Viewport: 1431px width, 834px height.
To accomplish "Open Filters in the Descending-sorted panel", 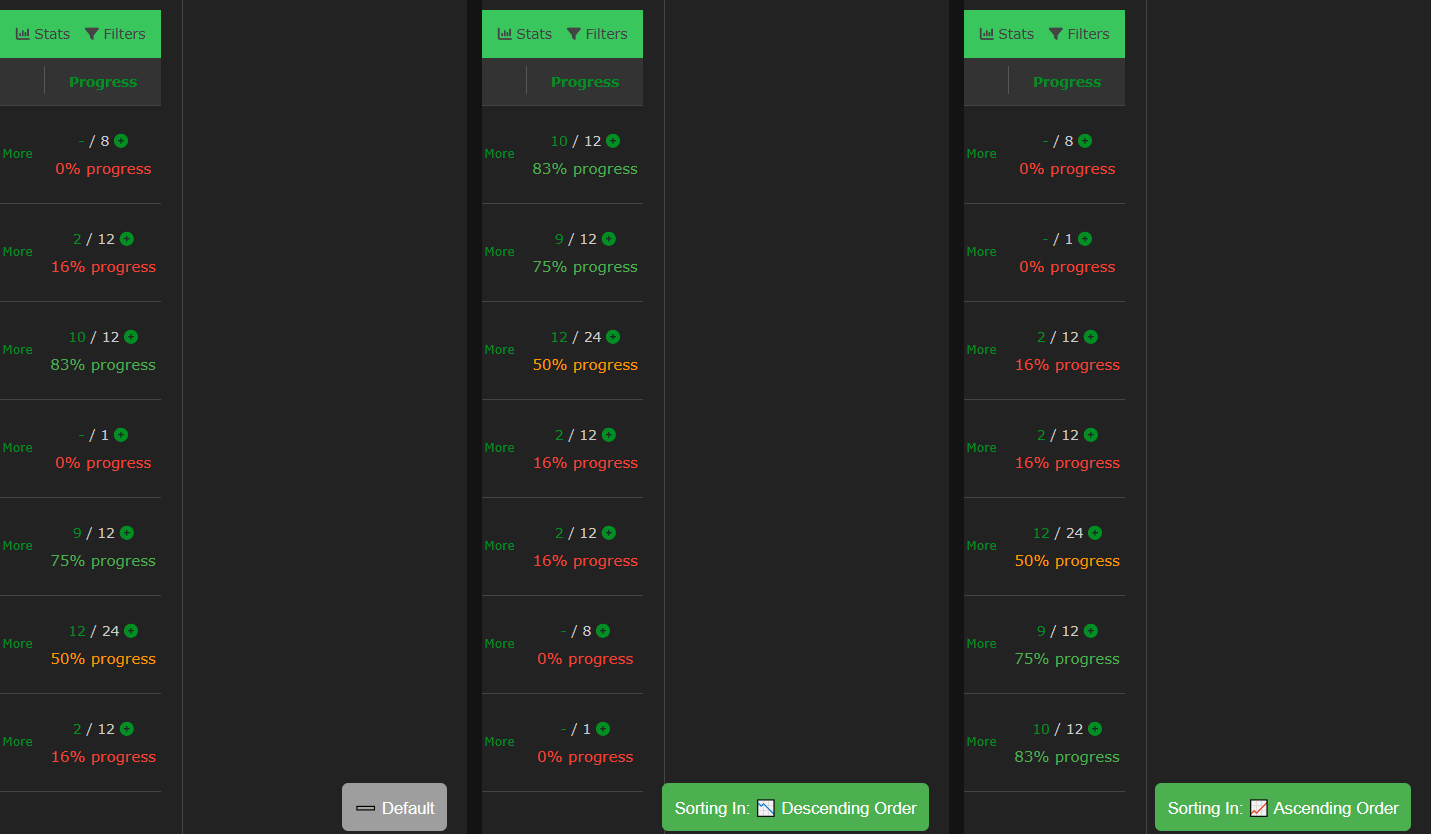I will tap(597, 34).
